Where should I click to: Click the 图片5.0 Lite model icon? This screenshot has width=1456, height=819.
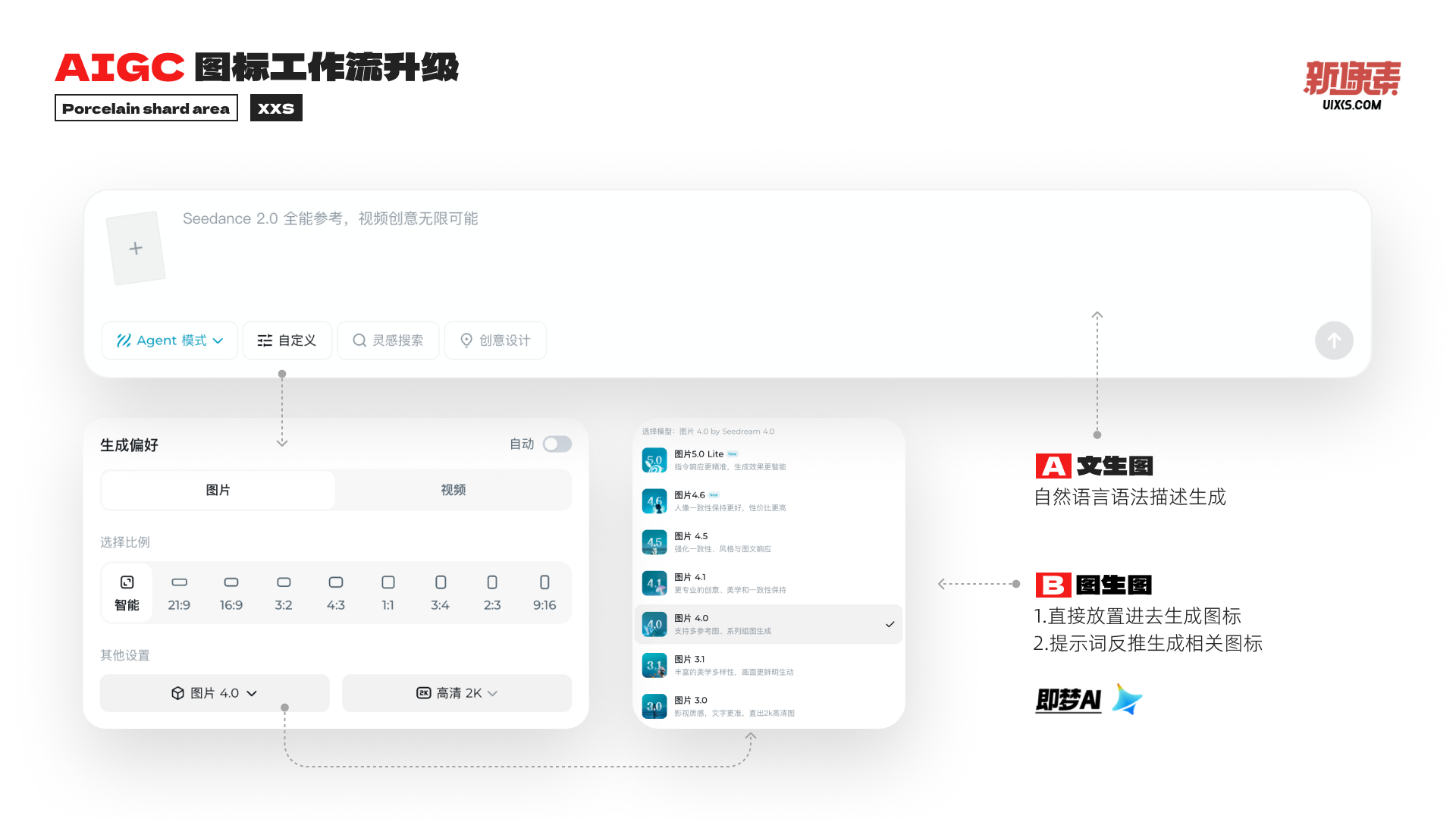click(x=654, y=460)
